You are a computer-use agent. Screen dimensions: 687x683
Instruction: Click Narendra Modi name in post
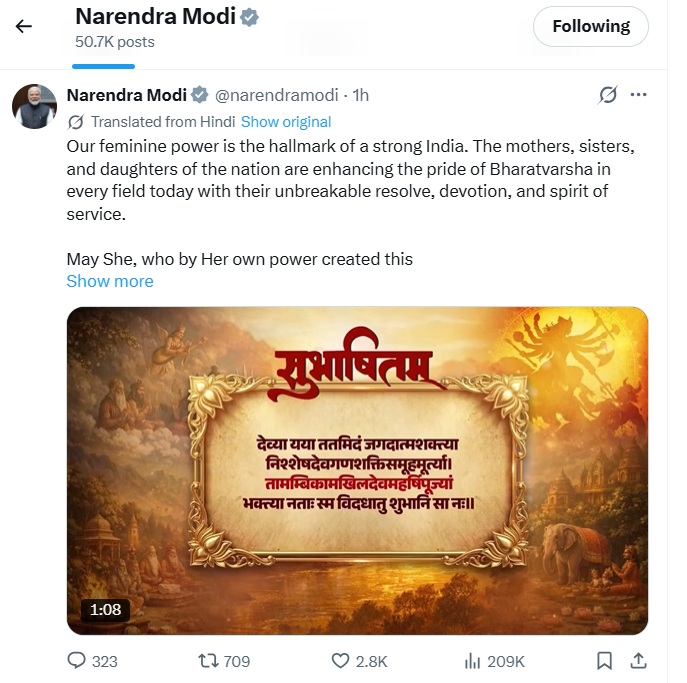click(126, 95)
